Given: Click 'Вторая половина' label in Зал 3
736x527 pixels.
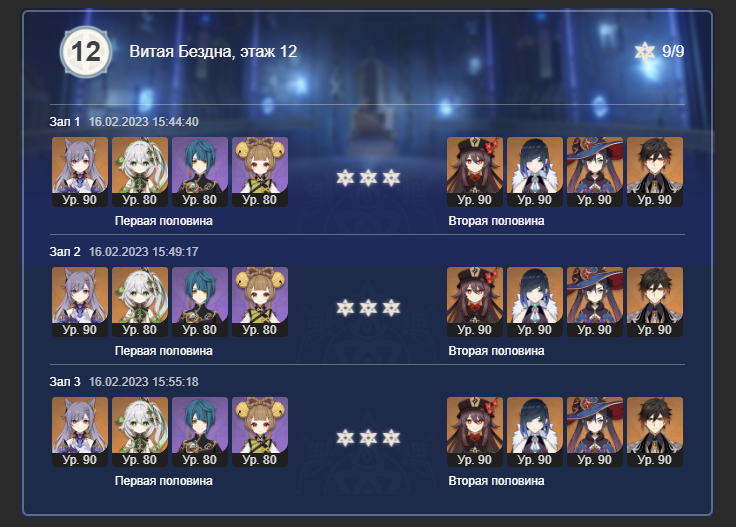Looking at the screenshot, I should click(x=496, y=481).
